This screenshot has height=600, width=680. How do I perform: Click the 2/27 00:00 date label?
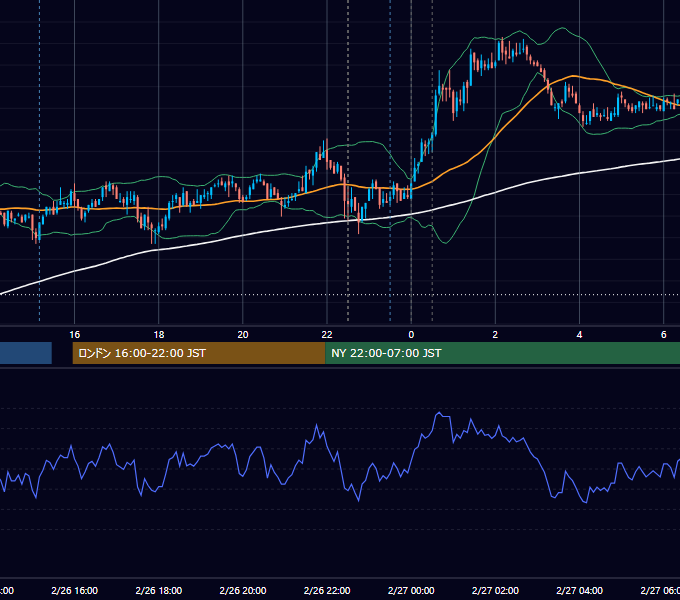point(411,590)
